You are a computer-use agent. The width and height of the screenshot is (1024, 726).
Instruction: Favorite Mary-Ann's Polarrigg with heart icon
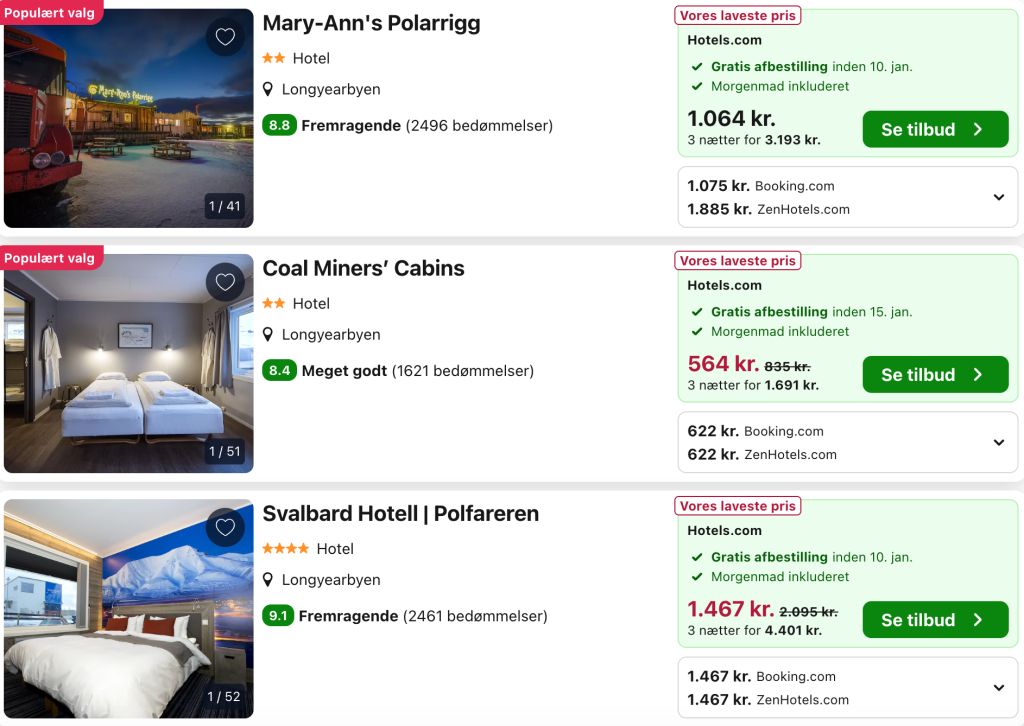225,37
